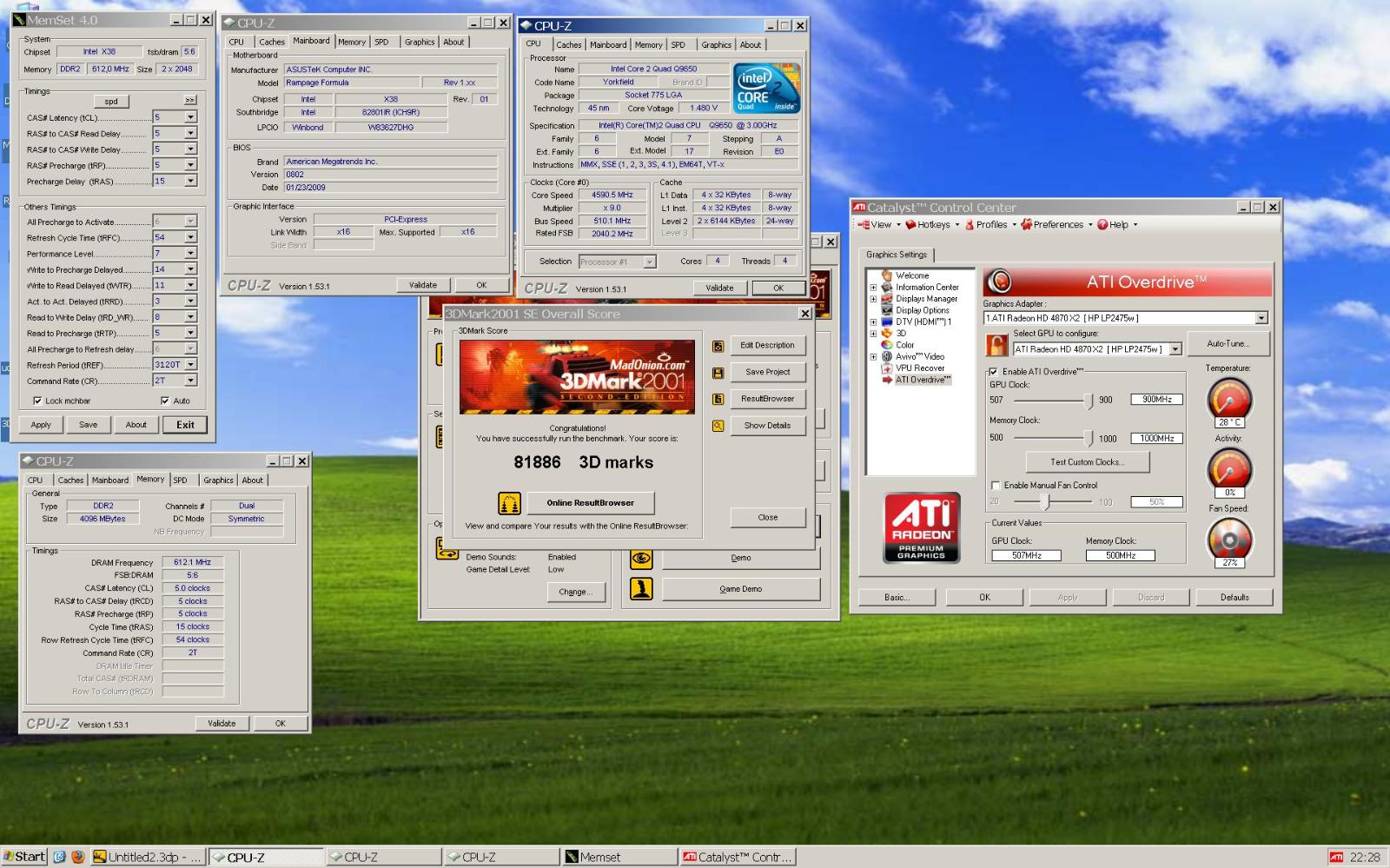The width and height of the screenshot is (1390, 868).
Task: Click the Online ResultBrowser button
Action: click(590, 503)
